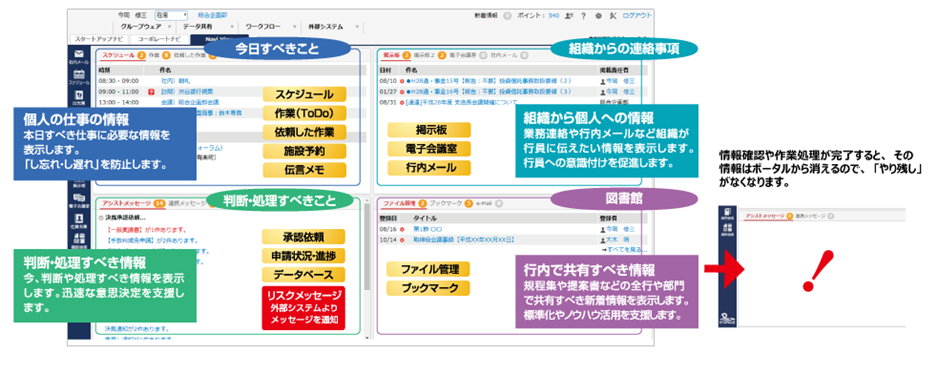Open the 【手数料減免申請】 pending item
938x375 pixels.
[152, 240]
